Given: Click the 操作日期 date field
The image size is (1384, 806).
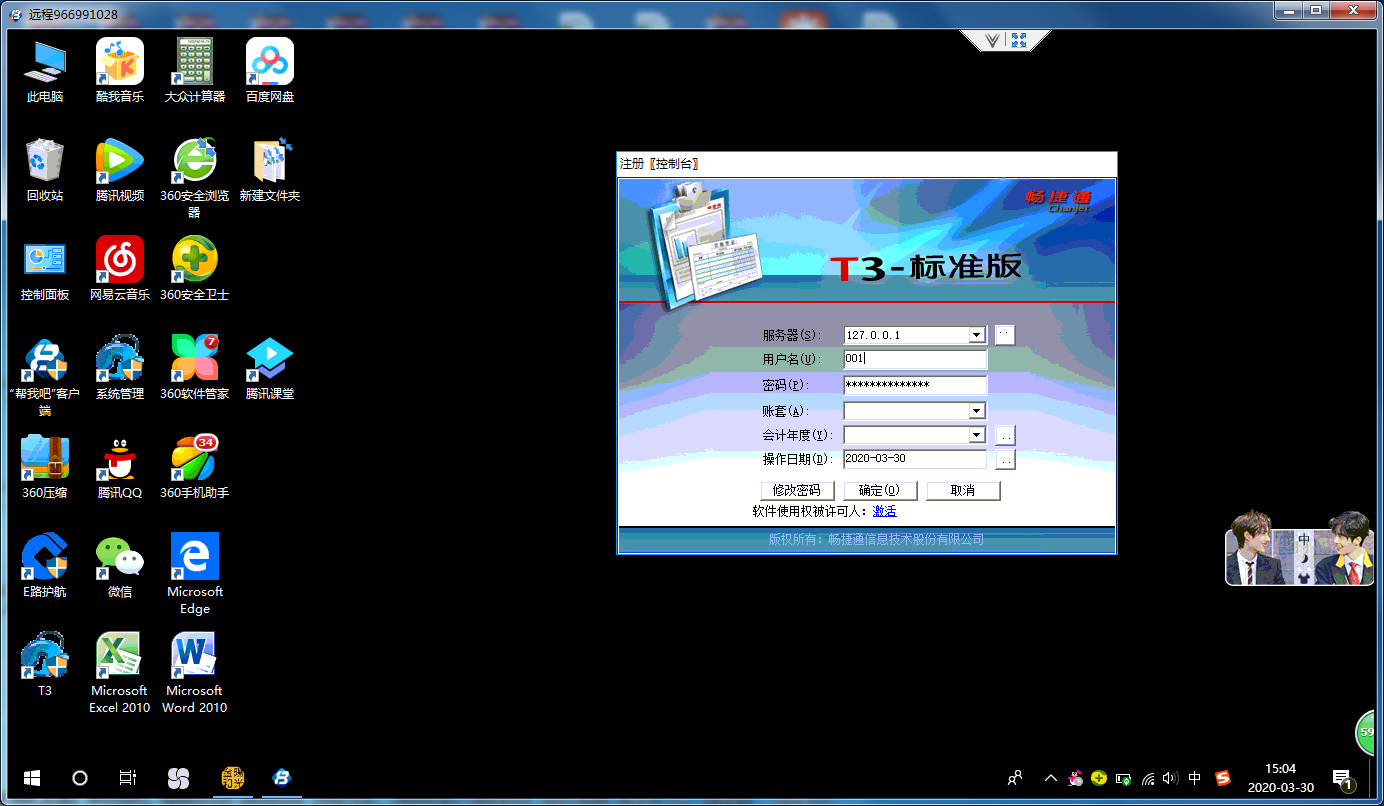Looking at the screenshot, I should pyautogui.click(x=915, y=459).
